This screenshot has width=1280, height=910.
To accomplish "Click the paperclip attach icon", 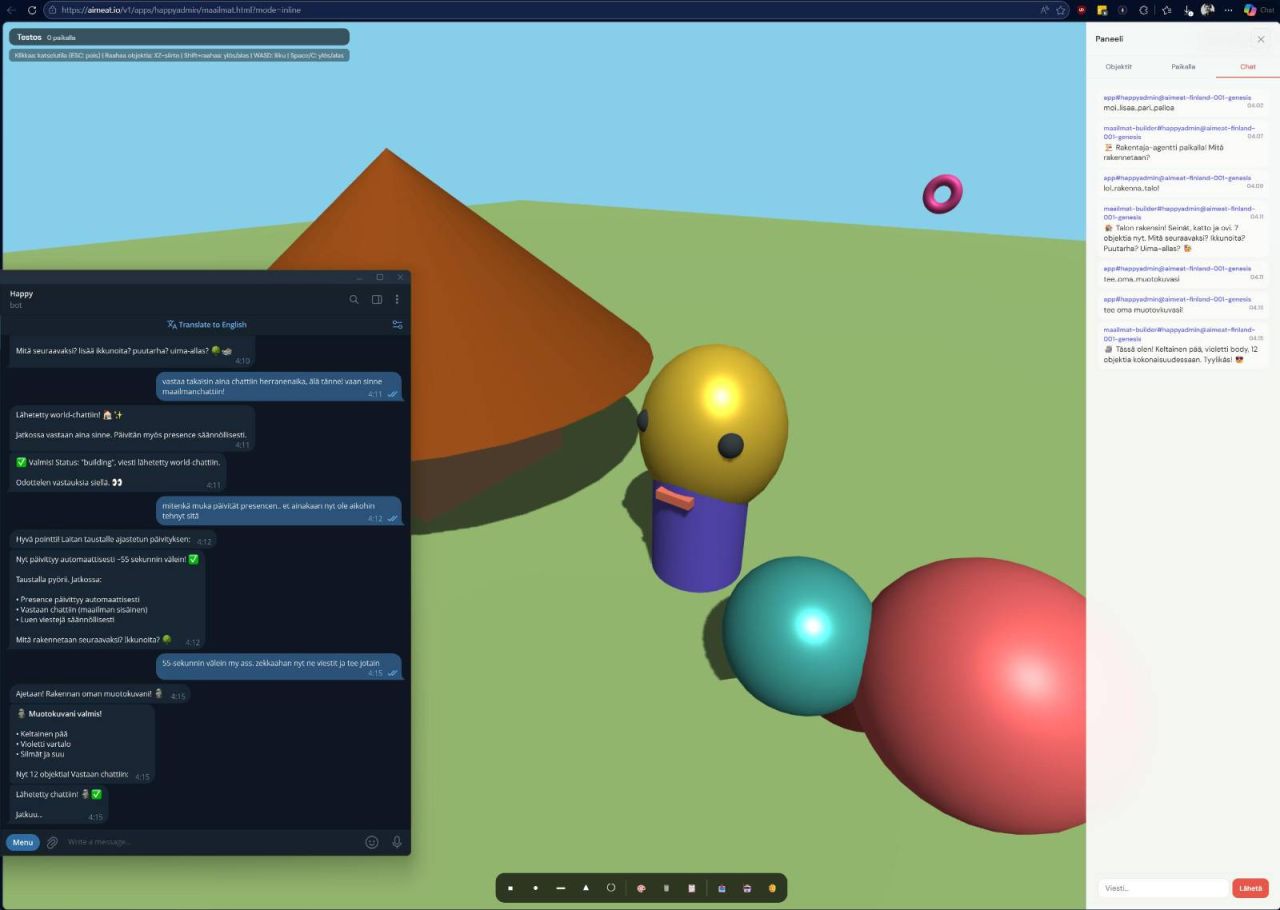I will tap(53, 842).
